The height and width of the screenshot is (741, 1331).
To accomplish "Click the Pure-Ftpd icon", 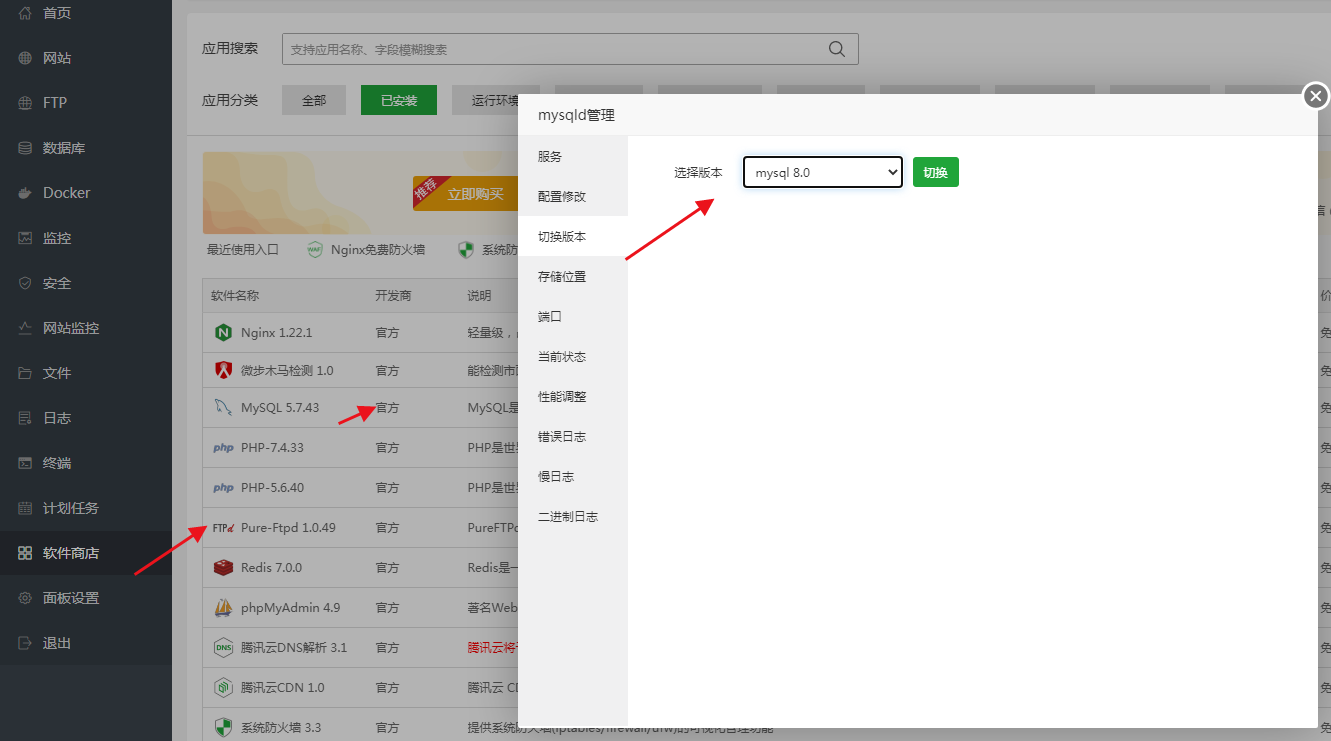I will tap(223, 528).
